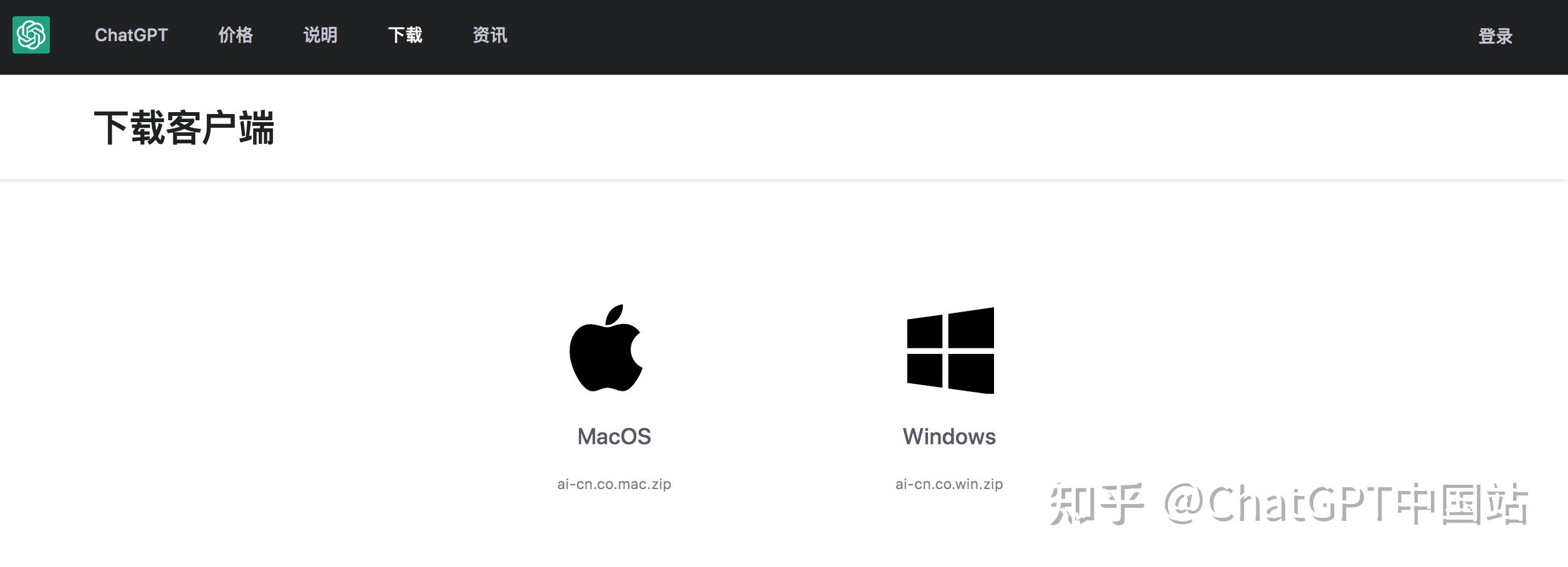
Task: Click the Windows logo download icon
Action: (x=950, y=350)
